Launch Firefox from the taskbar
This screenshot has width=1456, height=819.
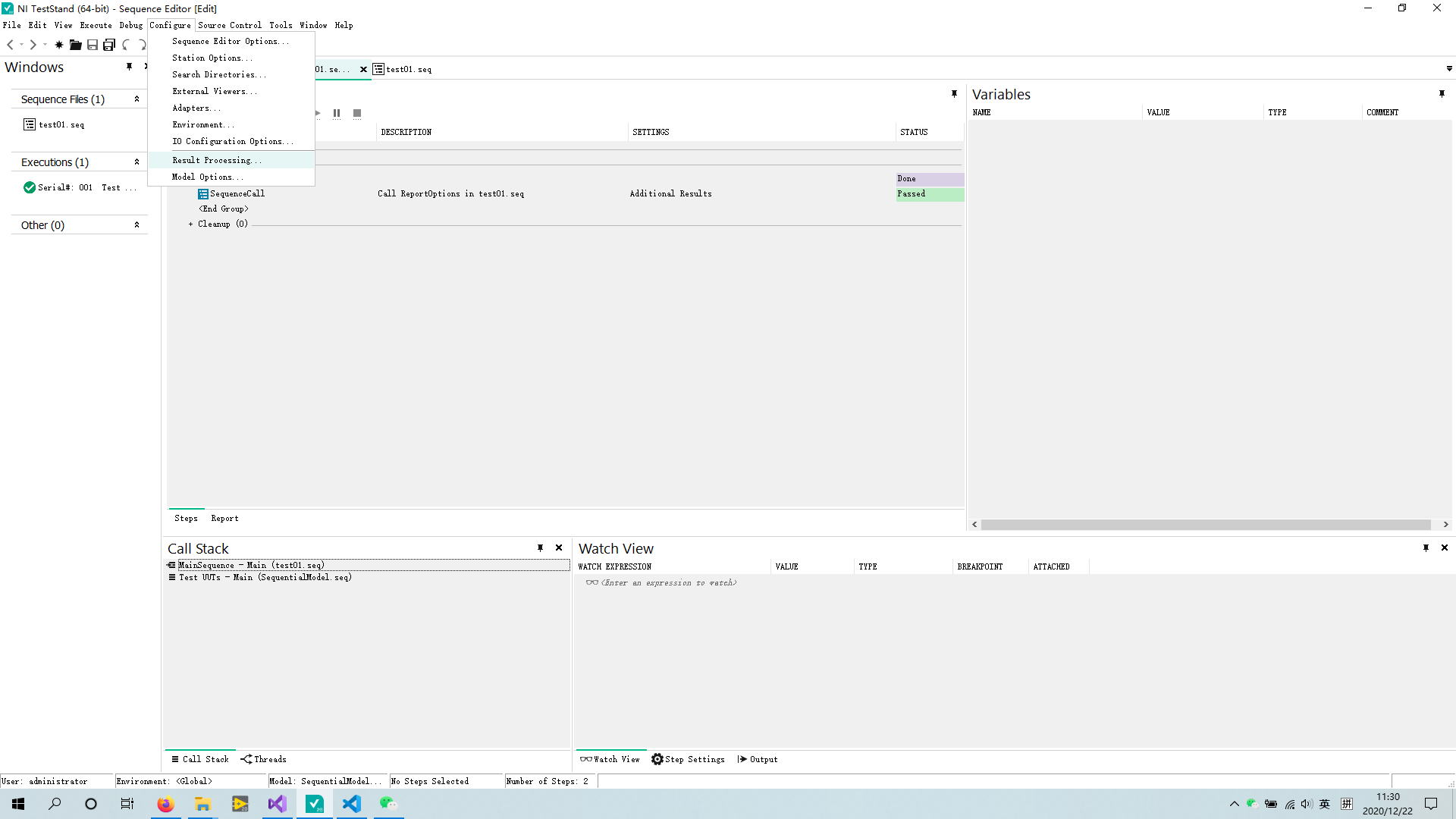165,804
